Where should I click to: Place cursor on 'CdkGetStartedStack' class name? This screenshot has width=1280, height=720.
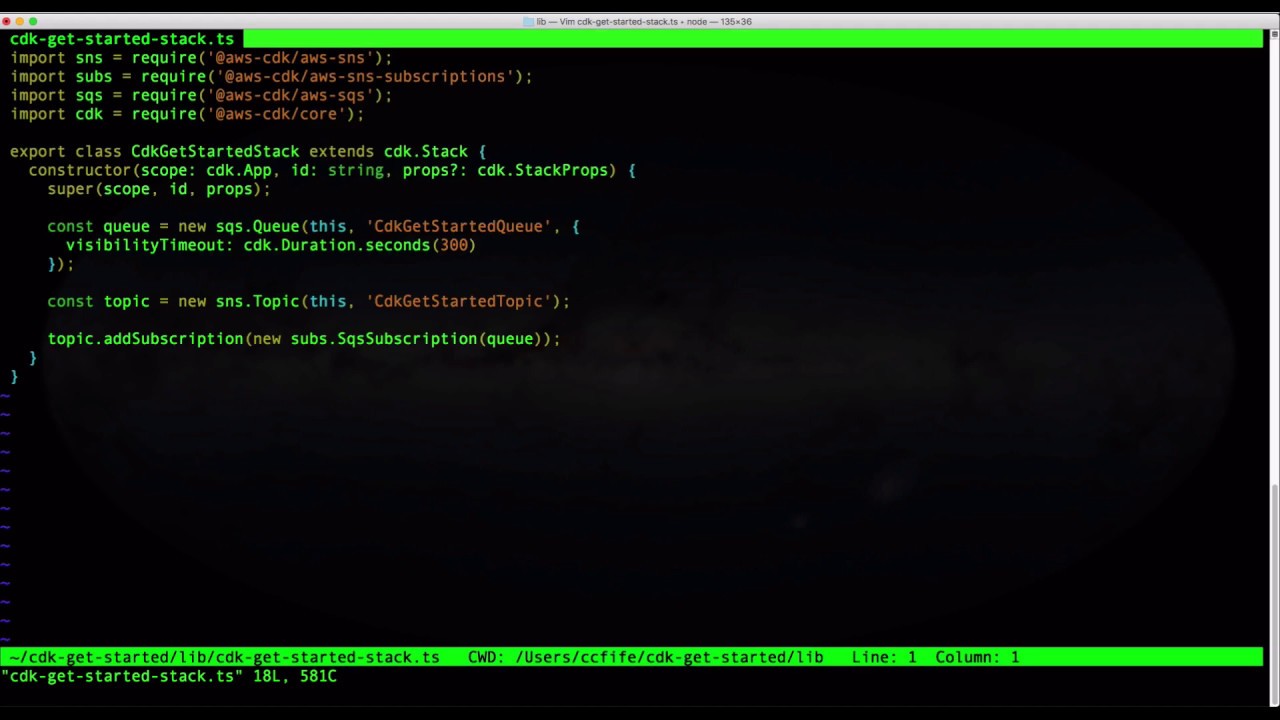(x=214, y=151)
